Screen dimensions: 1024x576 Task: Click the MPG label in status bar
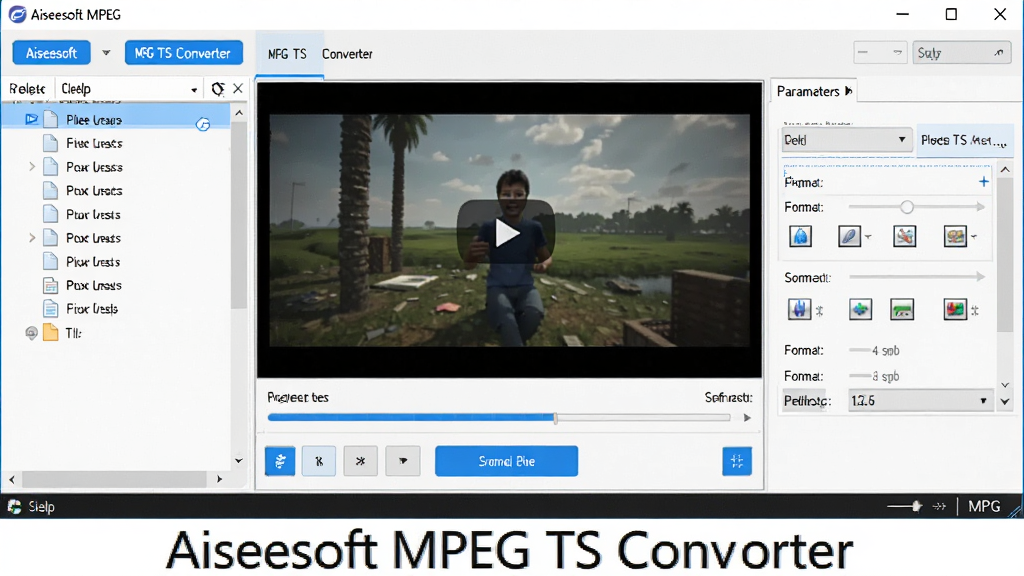coord(984,506)
